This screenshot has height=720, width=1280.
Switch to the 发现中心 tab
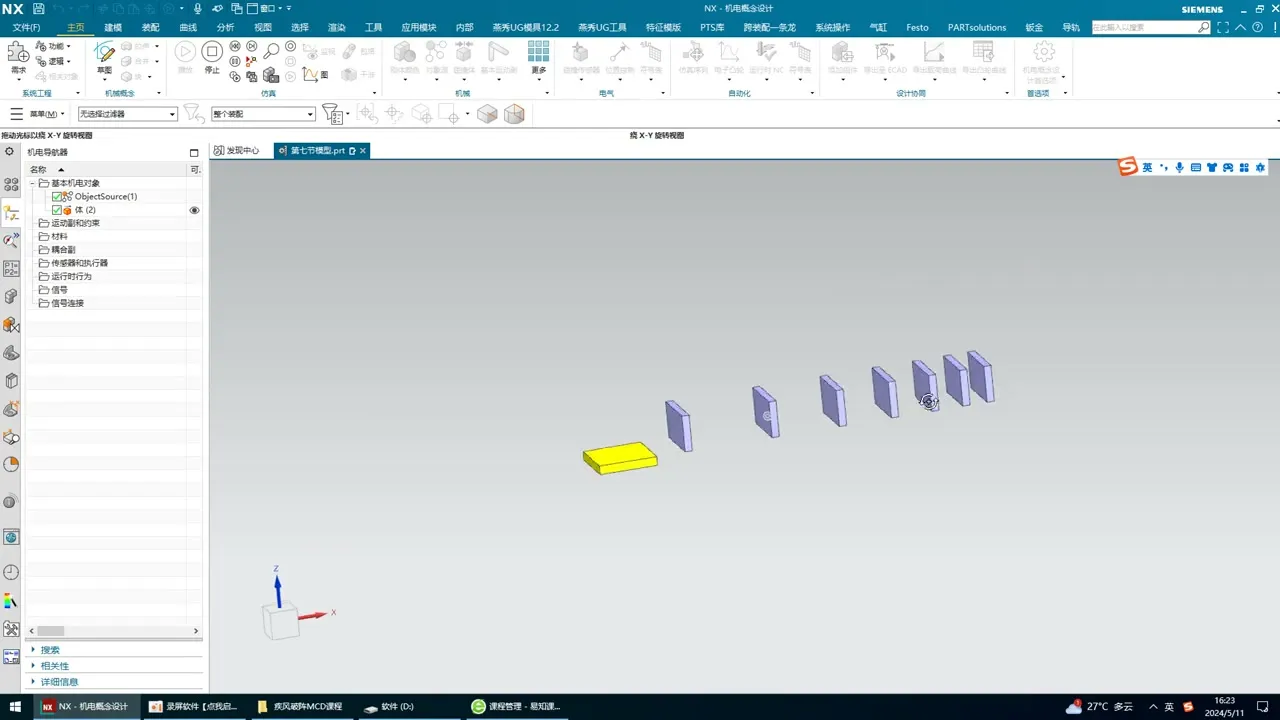point(237,150)
